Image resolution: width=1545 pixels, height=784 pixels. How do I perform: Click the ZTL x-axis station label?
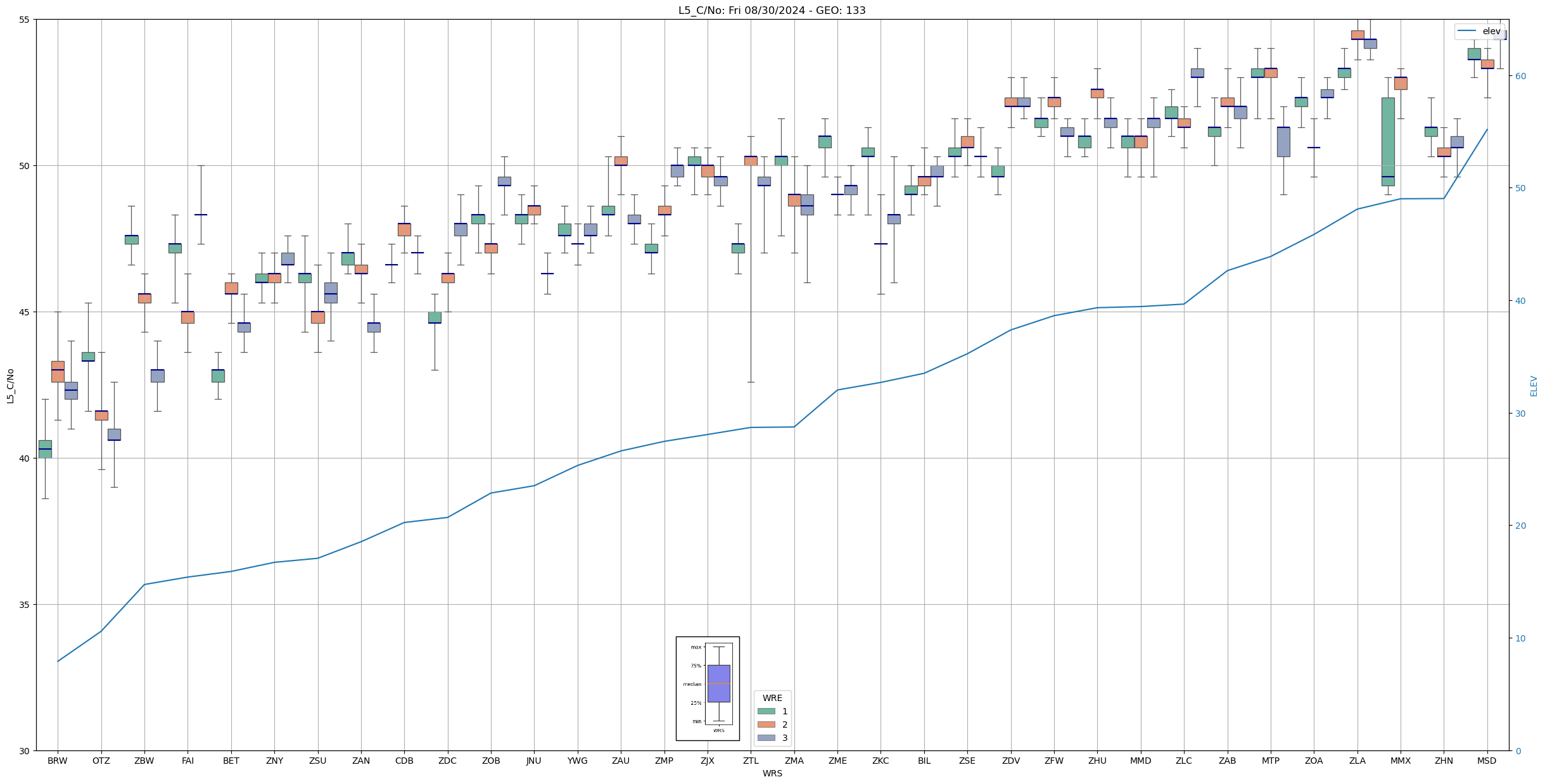[x=751, y=761]
